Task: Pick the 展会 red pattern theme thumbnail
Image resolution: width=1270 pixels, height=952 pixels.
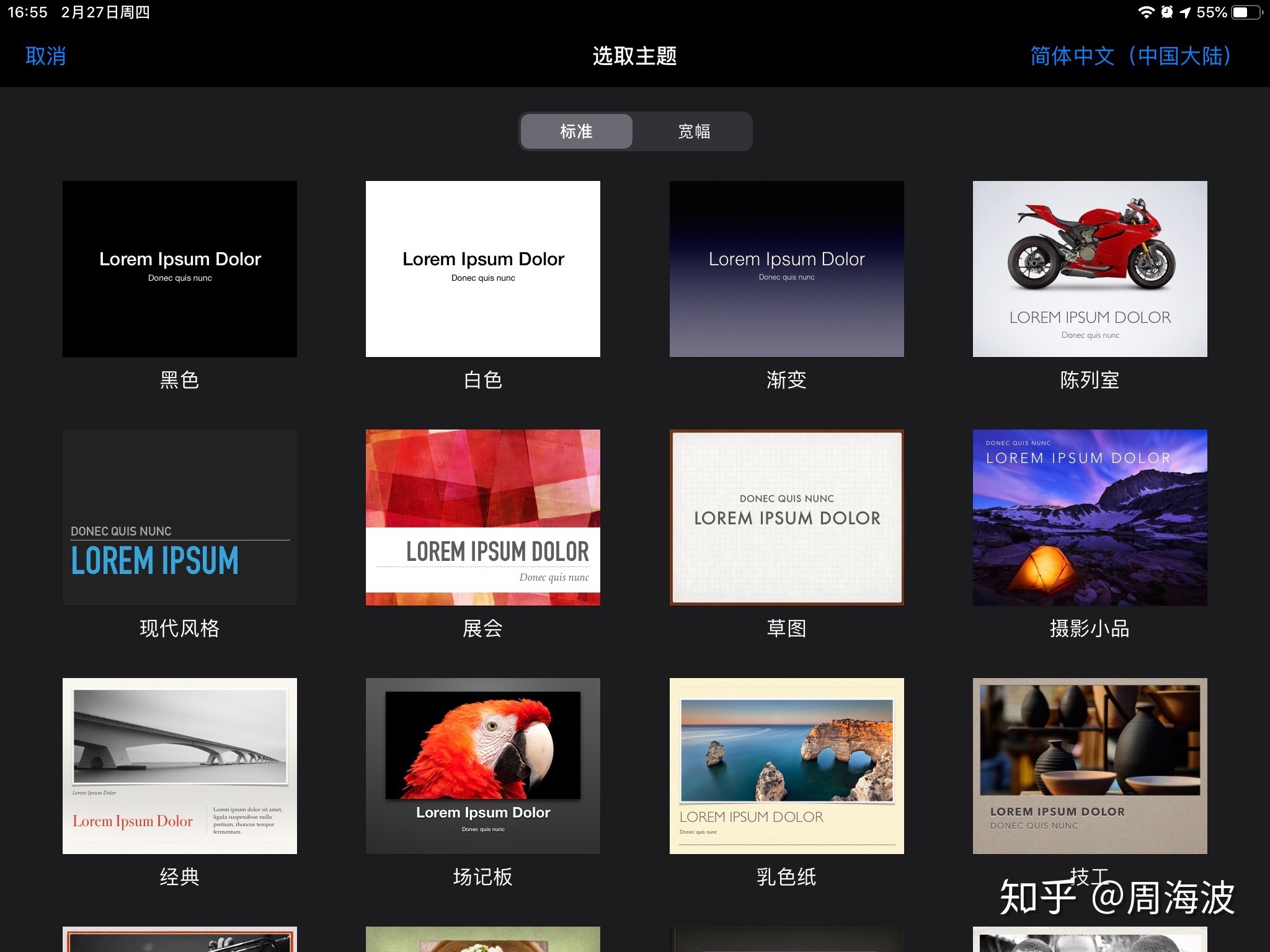Action: point(483,518)
